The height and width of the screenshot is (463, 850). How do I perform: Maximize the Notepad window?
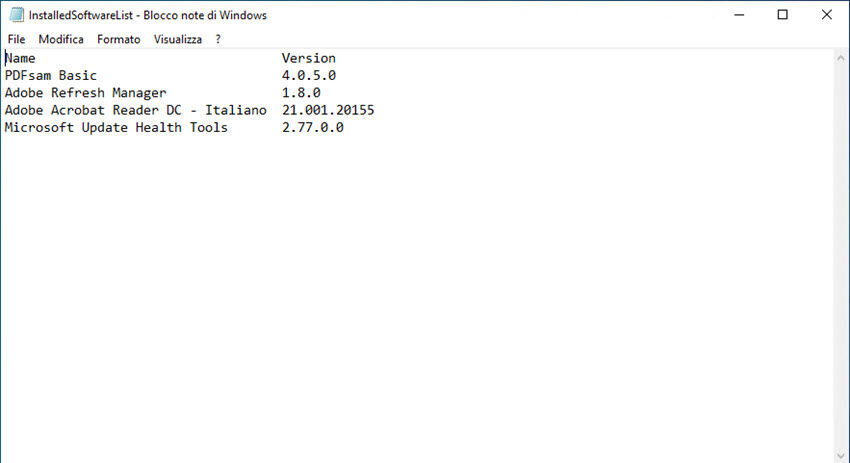pos(782,15)
